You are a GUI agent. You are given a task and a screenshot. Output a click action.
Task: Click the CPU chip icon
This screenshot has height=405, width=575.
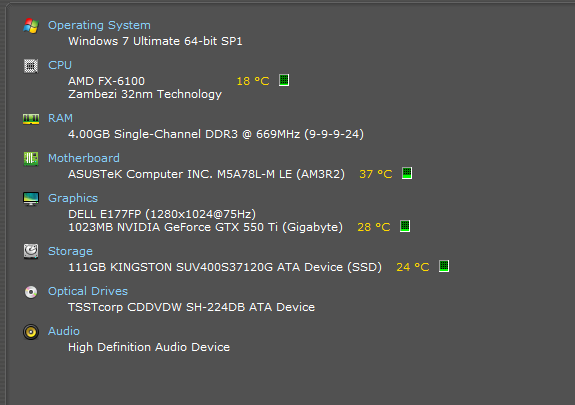point(31,66)
